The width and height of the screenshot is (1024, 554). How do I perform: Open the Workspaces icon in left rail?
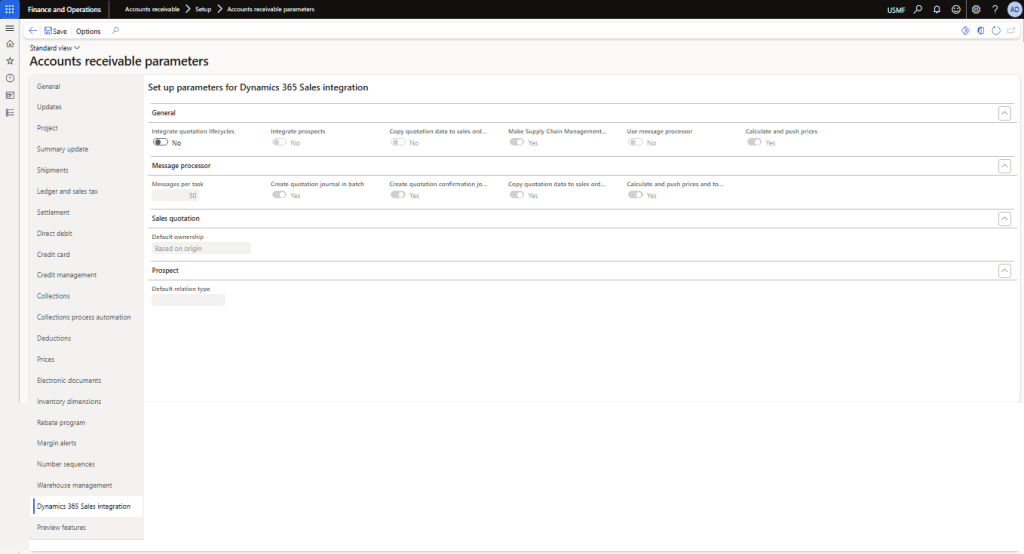point(10,95)
